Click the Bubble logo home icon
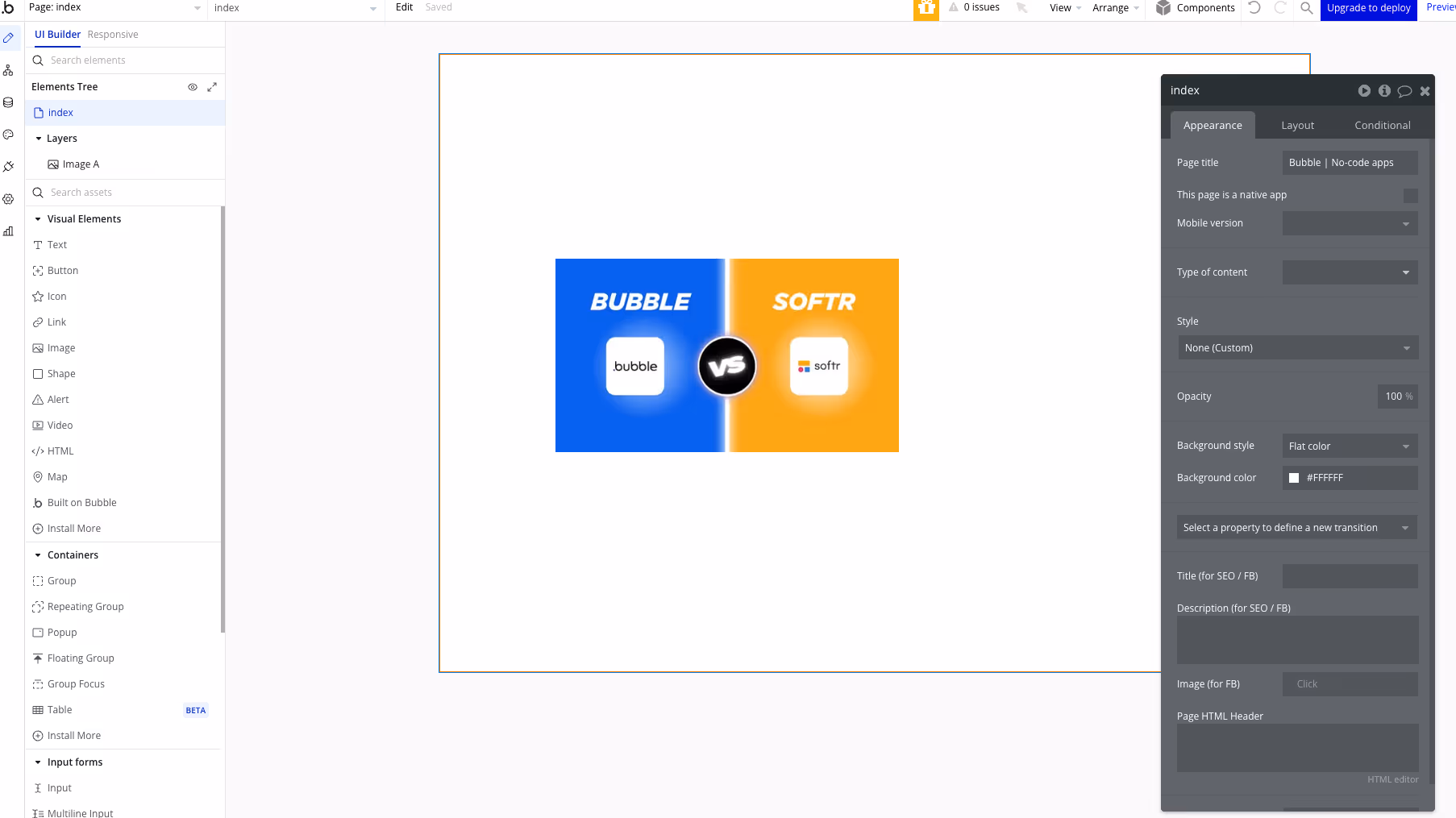1456x818 pixels. (8, 7)
